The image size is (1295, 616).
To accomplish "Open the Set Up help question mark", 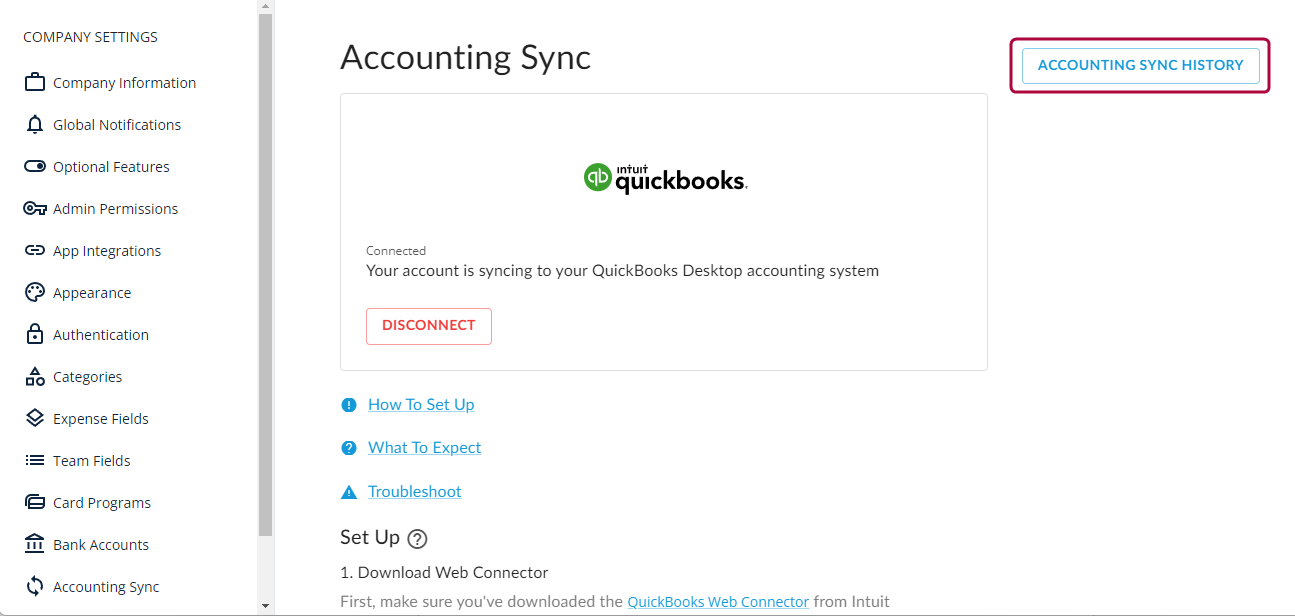I will [416, 538].
